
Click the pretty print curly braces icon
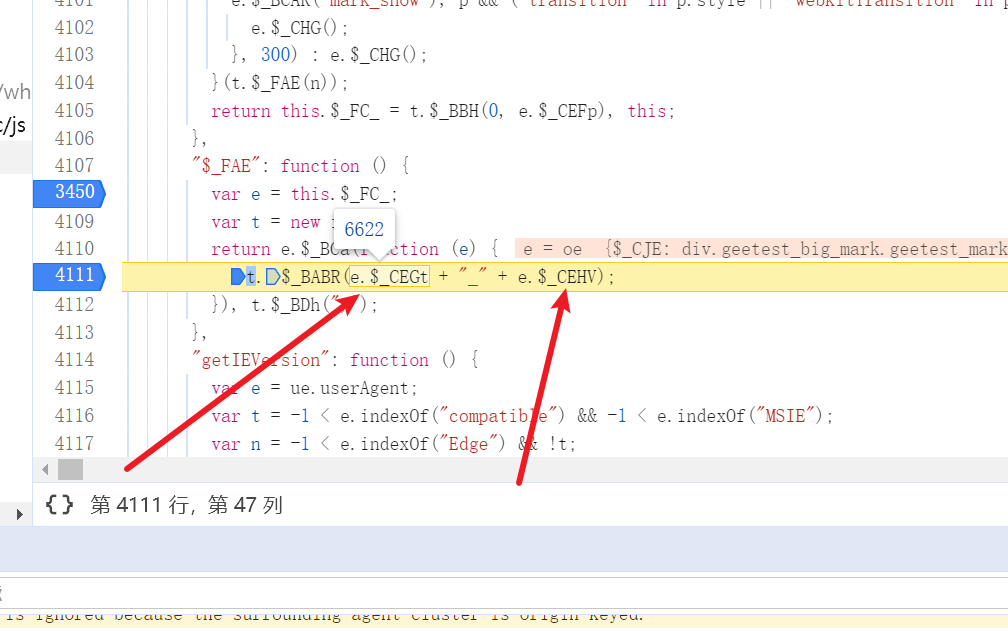[60, 506]
